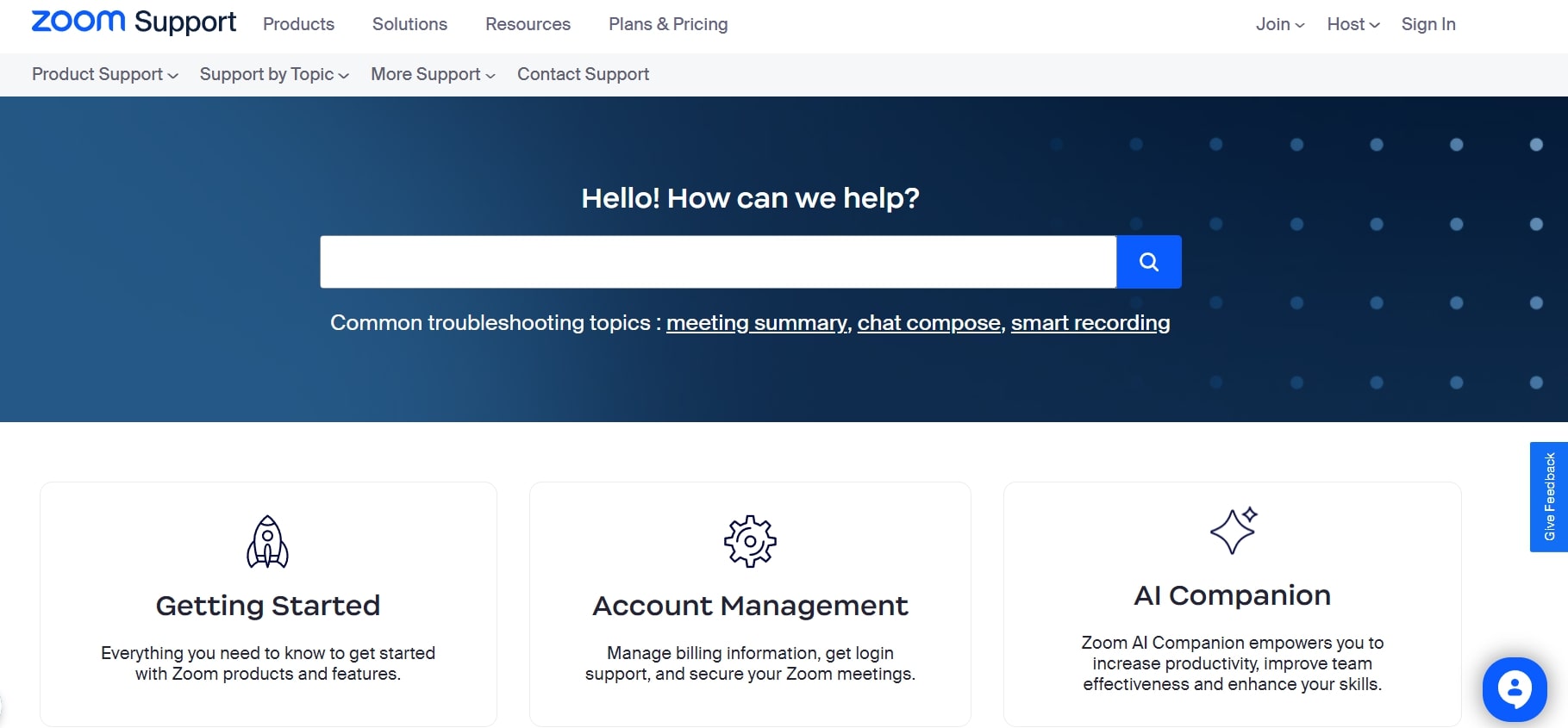
Task: Expand the Product Support dropdown
Action: [105, 74]
